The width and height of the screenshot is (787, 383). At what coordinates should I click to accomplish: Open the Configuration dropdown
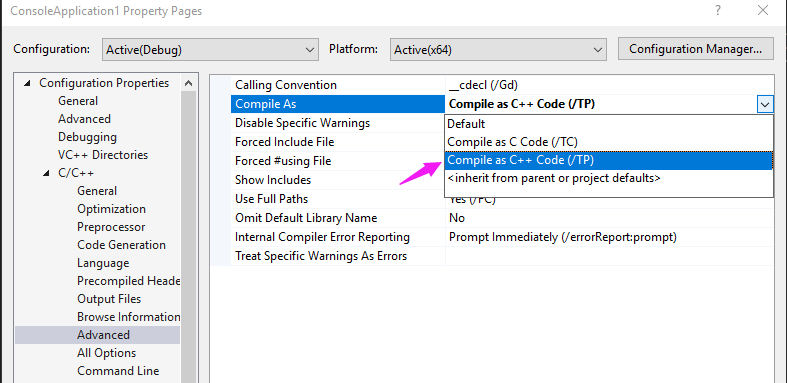(x=210, y=50)
